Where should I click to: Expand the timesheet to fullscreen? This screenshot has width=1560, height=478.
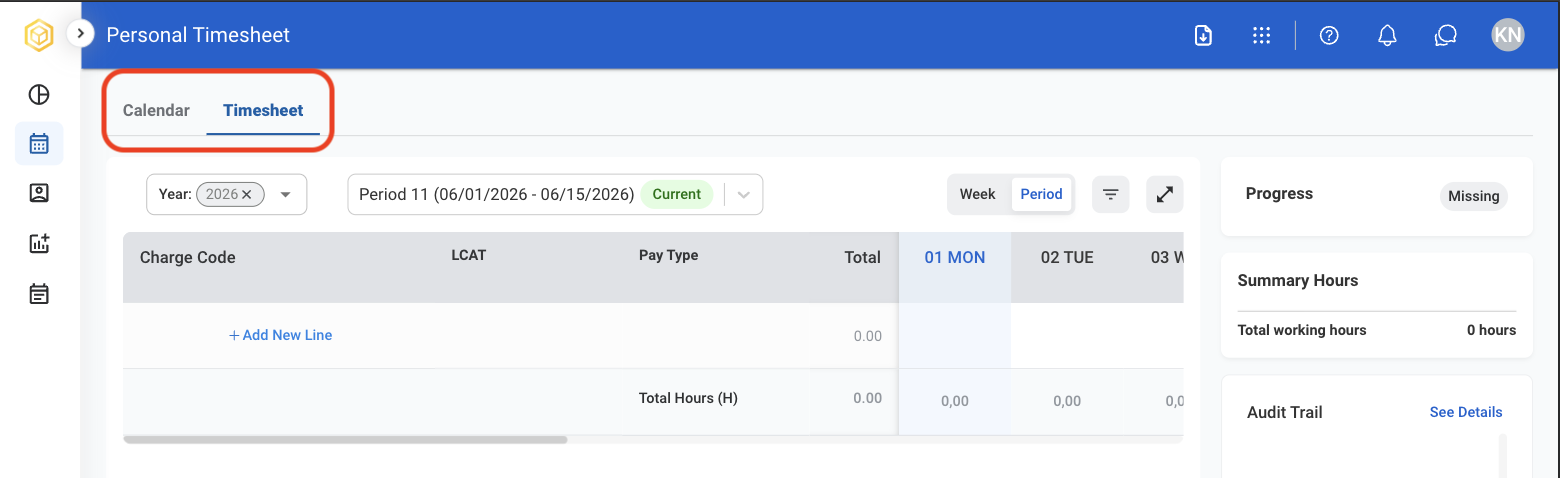click(1164, 194)
